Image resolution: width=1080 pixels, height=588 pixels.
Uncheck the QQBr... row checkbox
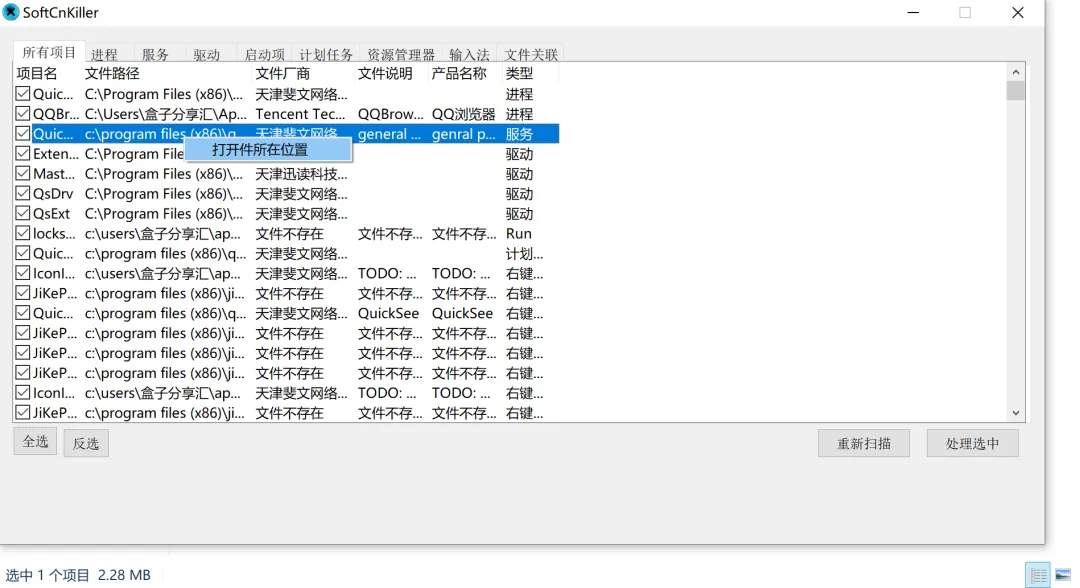click(x=23, y=114)
